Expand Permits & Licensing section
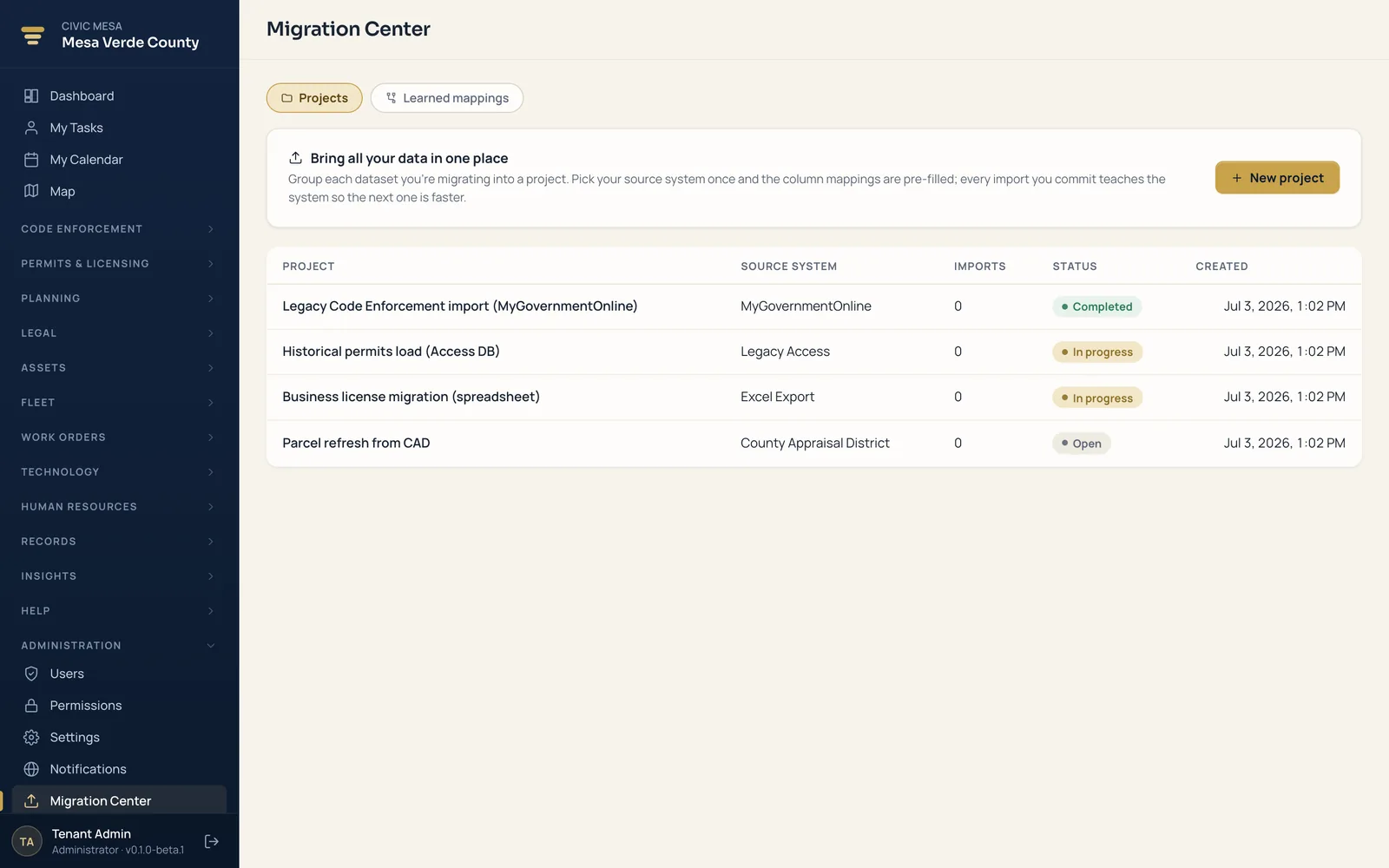The image size is (1389, 868). click(x=119, y=264)
